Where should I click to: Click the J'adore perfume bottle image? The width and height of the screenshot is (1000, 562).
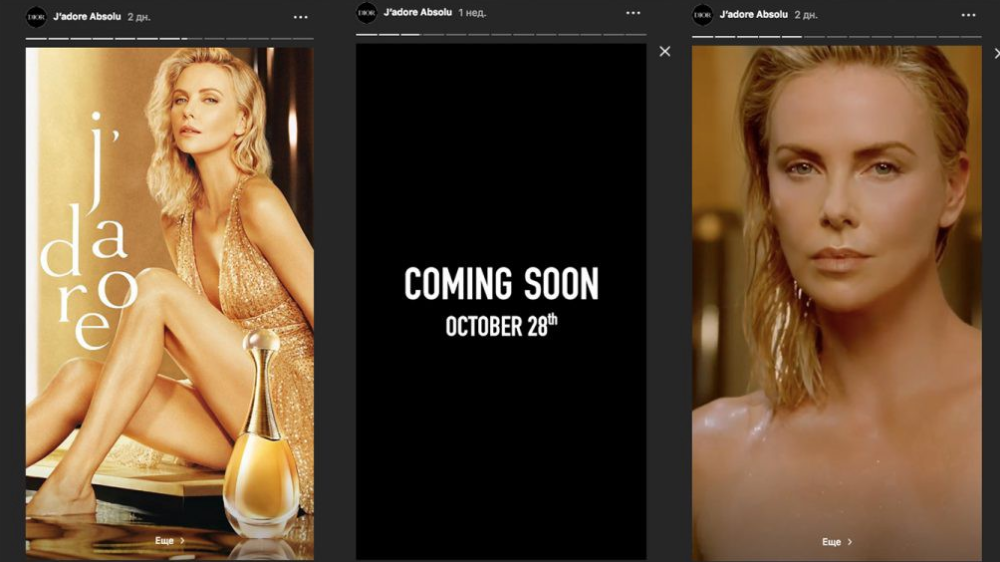point(261,436)
